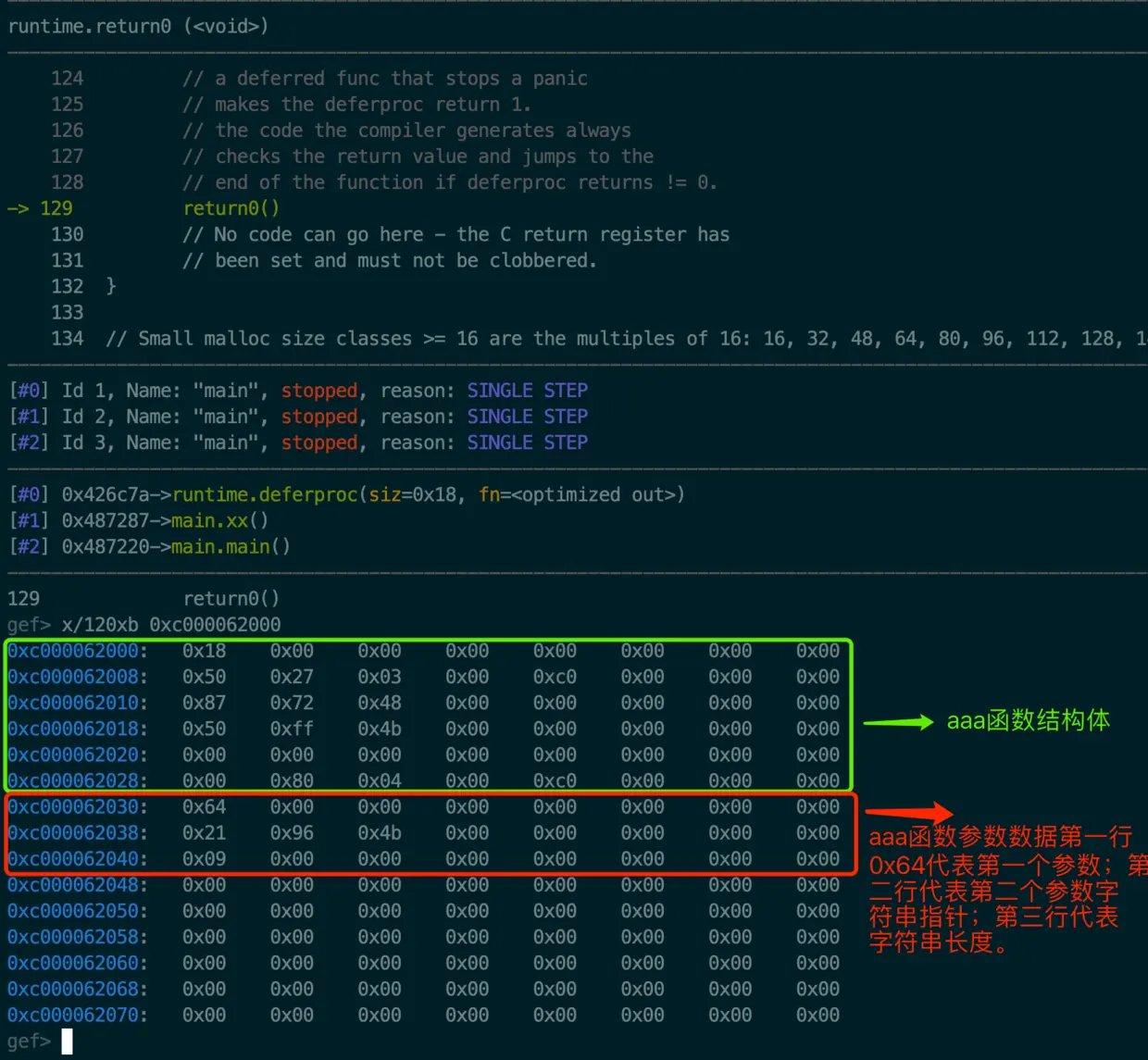Click value 0x18 in row 0xc000062000
Viewport: 1148px width, 1060px height.
(x=204, y=651)
